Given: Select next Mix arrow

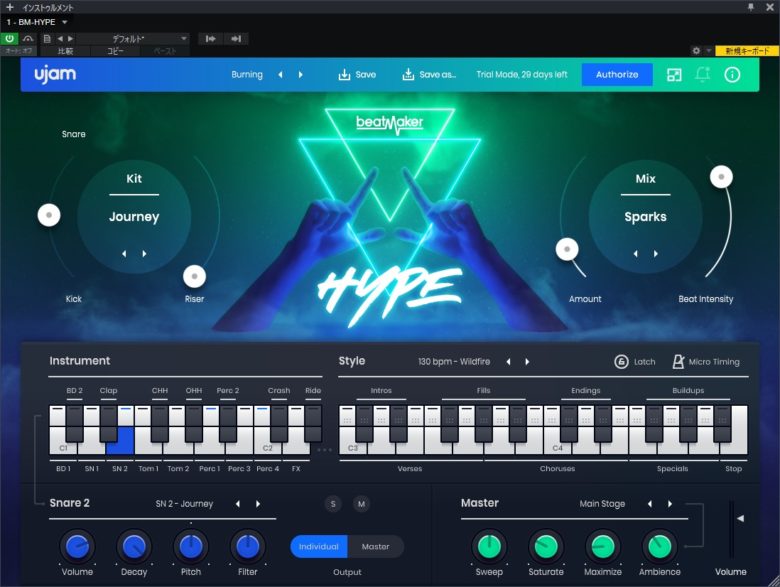Looking at the screenshot, I should coord(656,254).
